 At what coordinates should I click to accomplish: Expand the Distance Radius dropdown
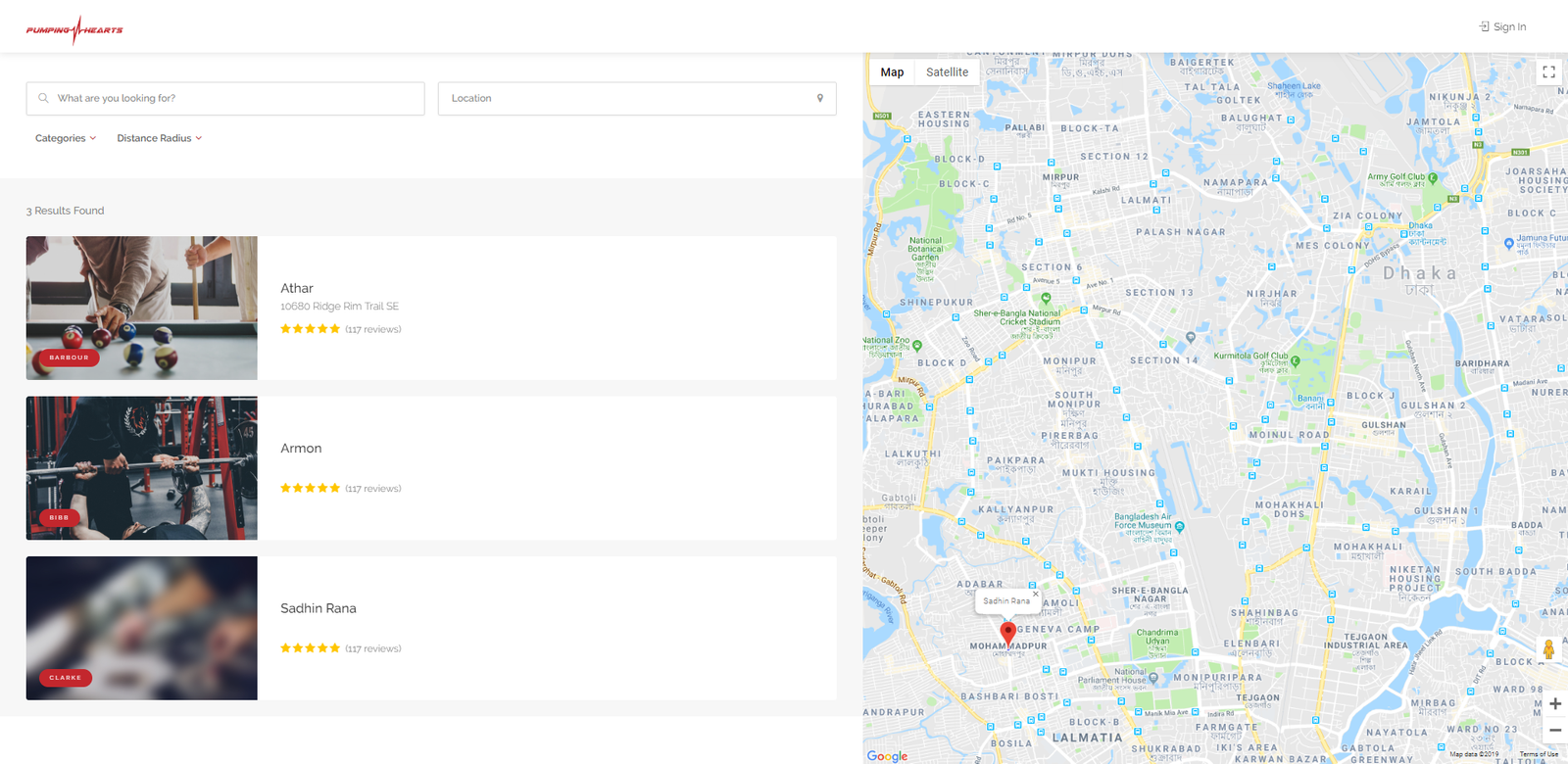coord(160,138)
